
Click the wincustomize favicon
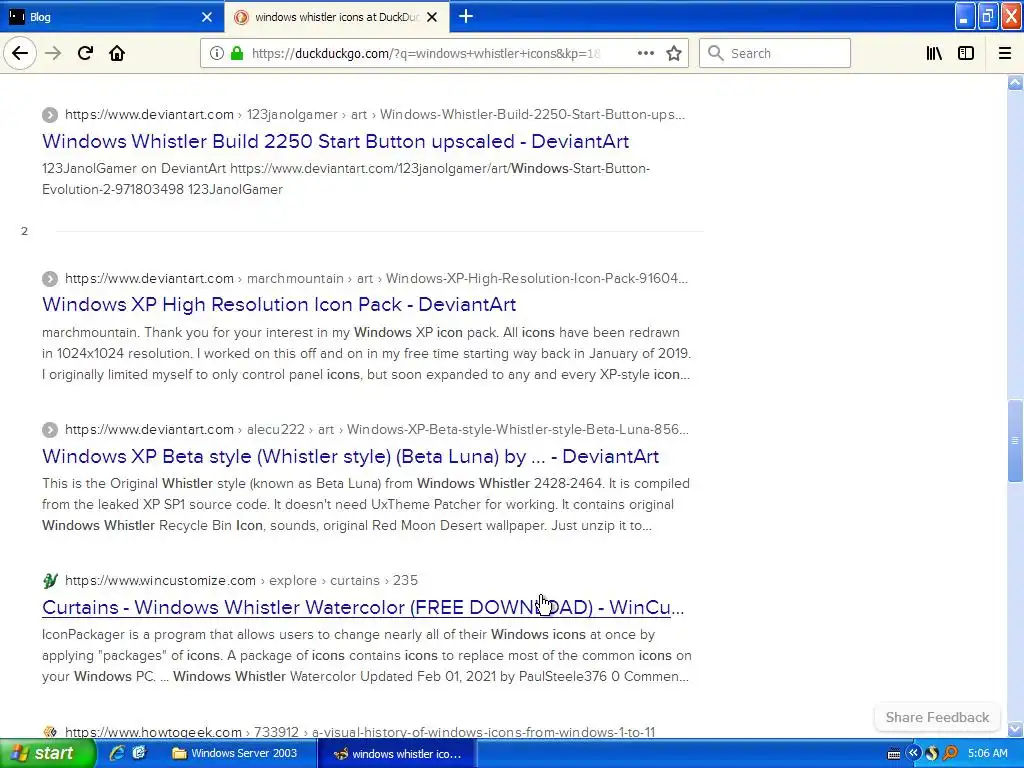(50, 580)
